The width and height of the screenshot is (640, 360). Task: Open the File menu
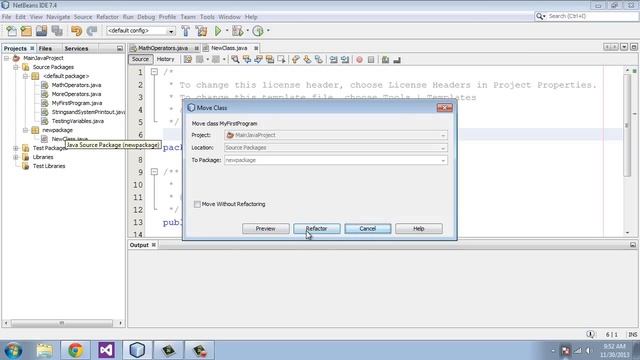(7, 17)
